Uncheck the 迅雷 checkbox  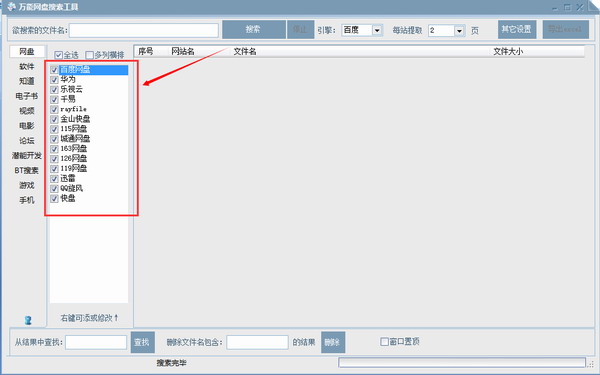coord(54,179)
